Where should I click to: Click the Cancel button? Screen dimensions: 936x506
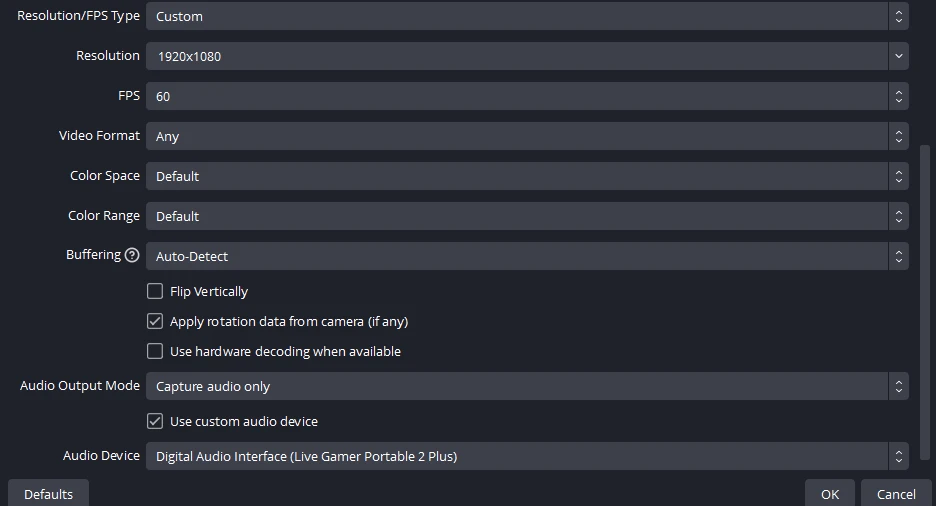(896, 494)
